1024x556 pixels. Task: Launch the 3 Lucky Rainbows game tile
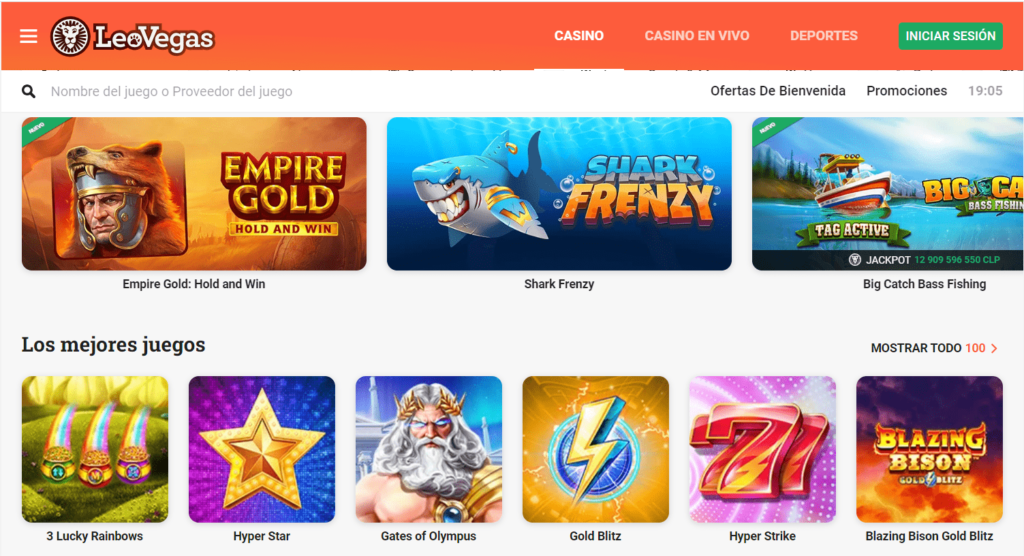point(95,450)
